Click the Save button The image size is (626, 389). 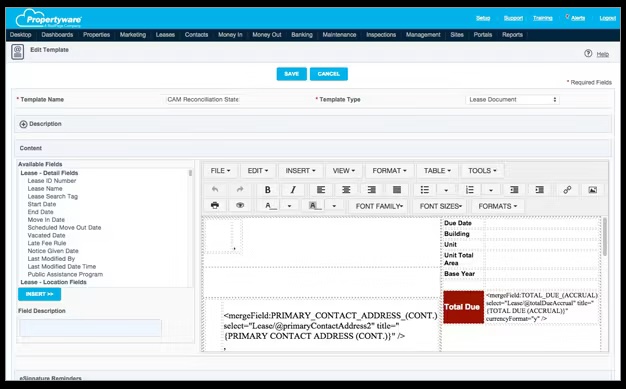pyautogui.click(x=291, y=74)
